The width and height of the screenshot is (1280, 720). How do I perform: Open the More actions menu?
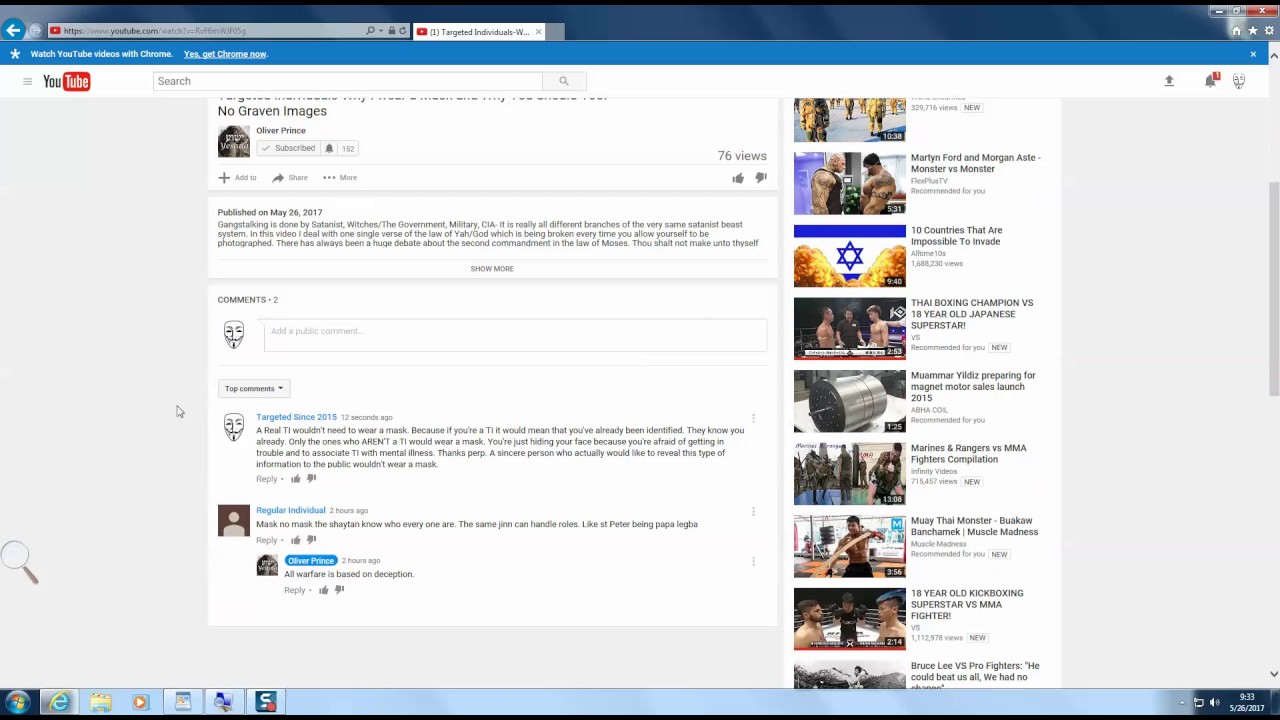(340, 178)
